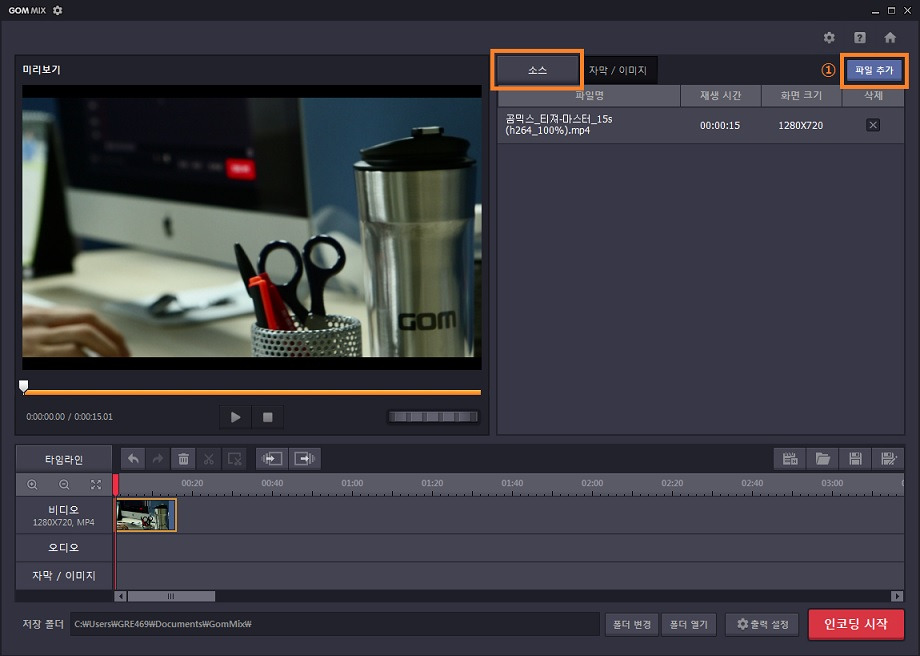920x656 pixels.
Task: Click the 파일명 column header
Action: [x=589, y=96]
